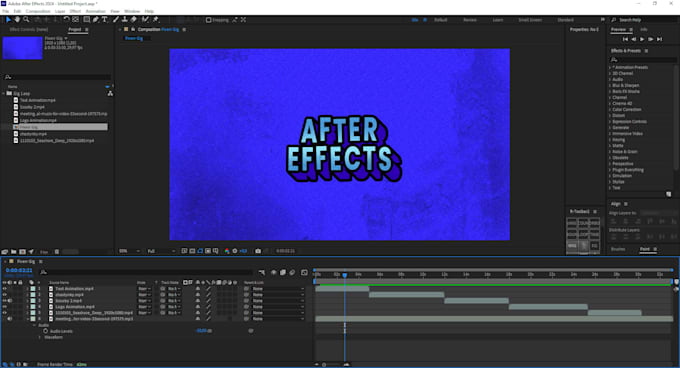The image size is (680, 368).
Task: Jump to last frame in Preview panel
Action: [659, 39]
